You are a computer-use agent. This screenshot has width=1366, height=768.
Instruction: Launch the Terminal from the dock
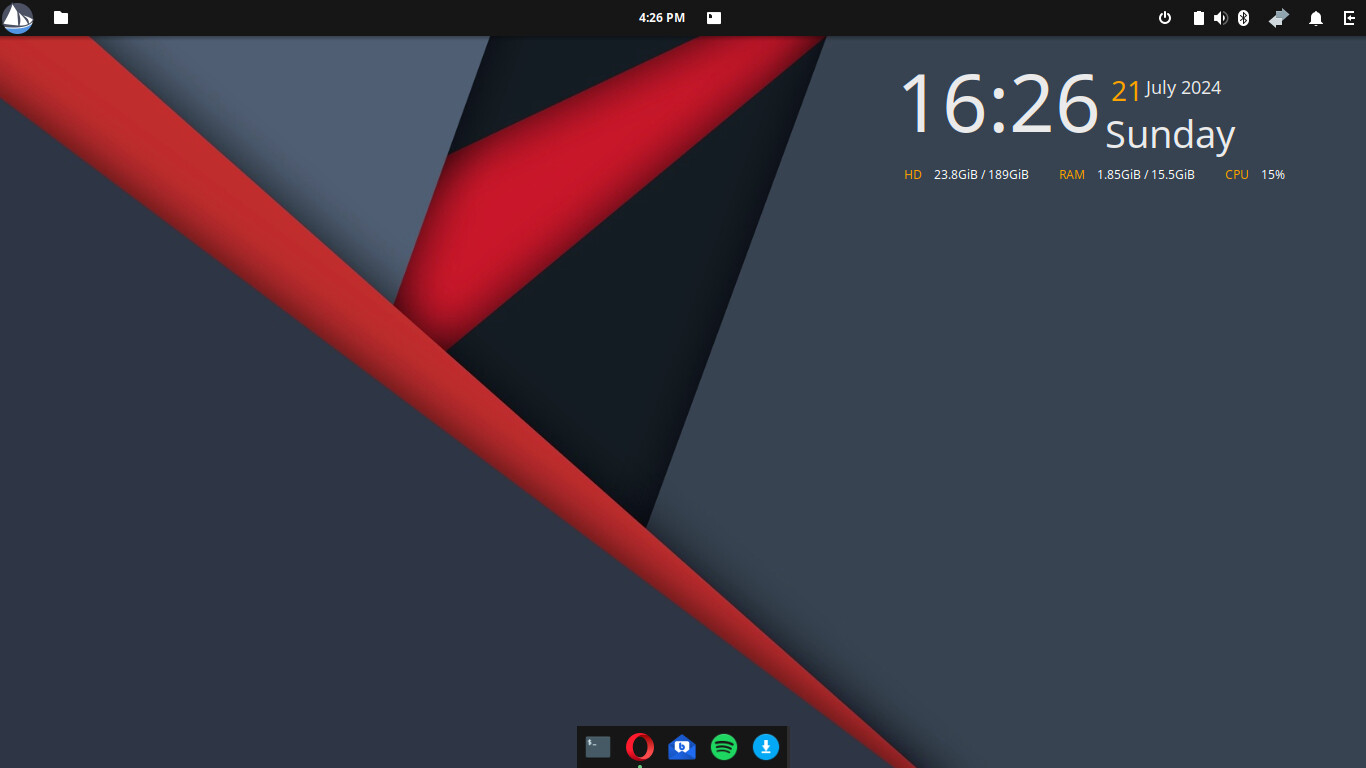point(598,747)
